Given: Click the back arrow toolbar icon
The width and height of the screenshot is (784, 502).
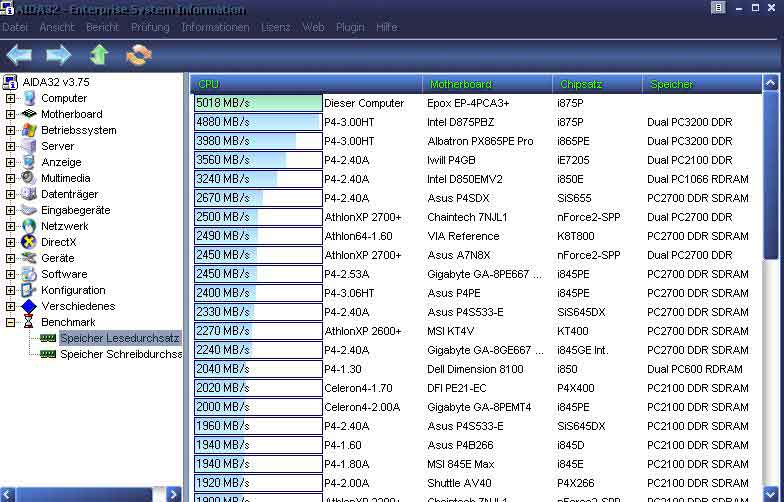Looking at the screenshot, I should (19, 54).
